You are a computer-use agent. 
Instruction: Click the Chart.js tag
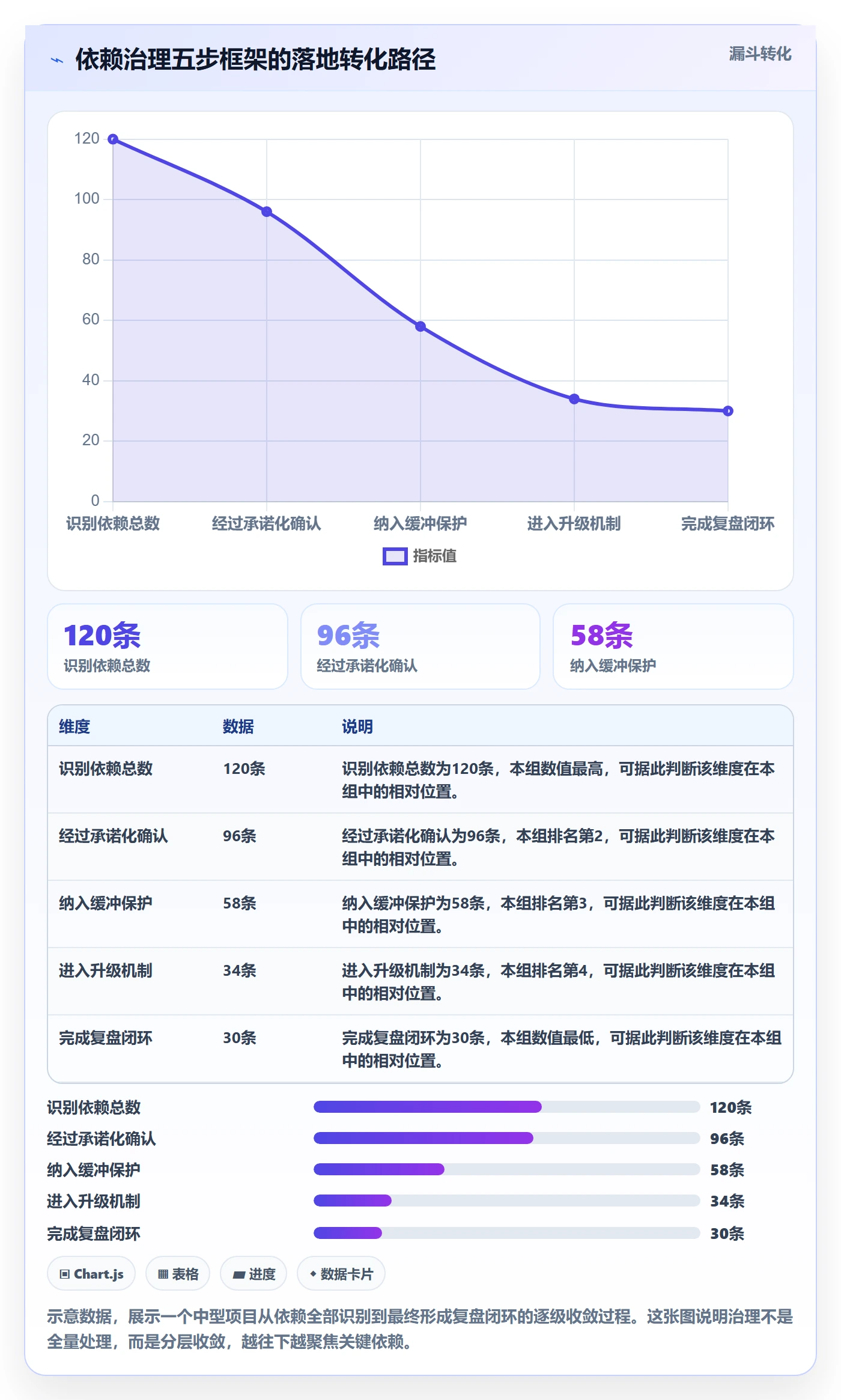[91, 1274]
